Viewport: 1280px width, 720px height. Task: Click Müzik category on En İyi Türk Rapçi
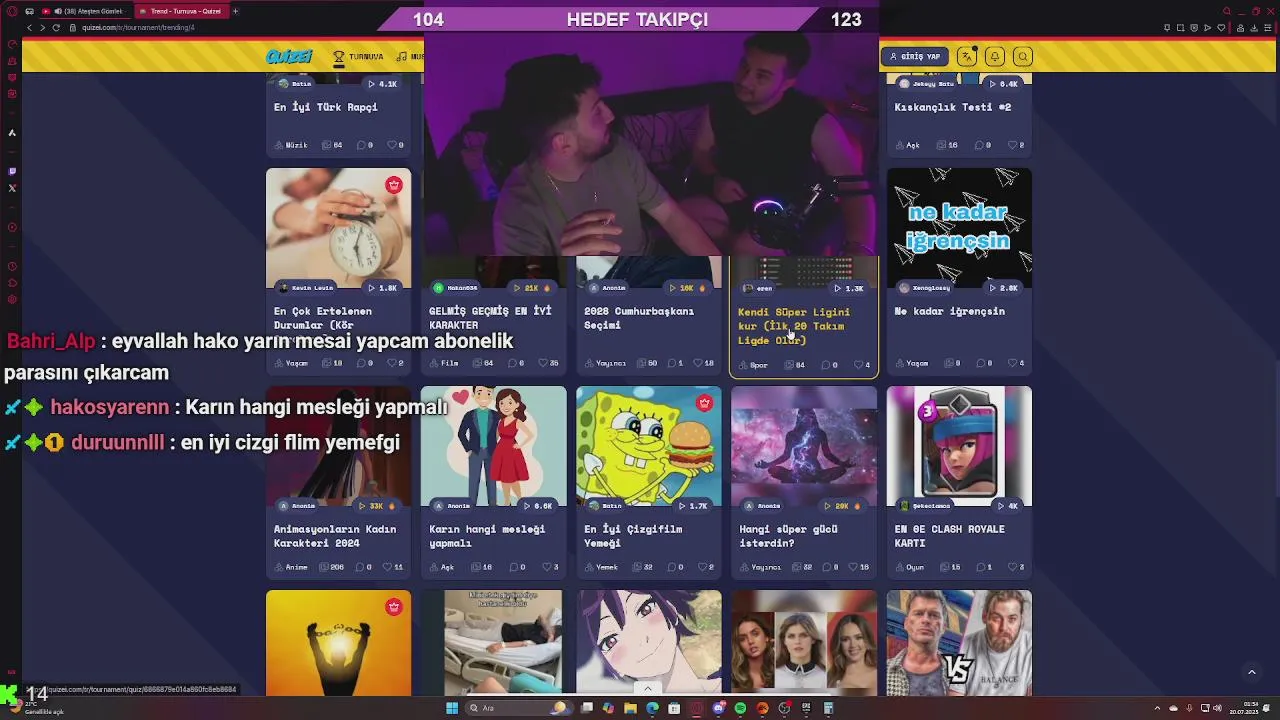[x=292, y=145]
